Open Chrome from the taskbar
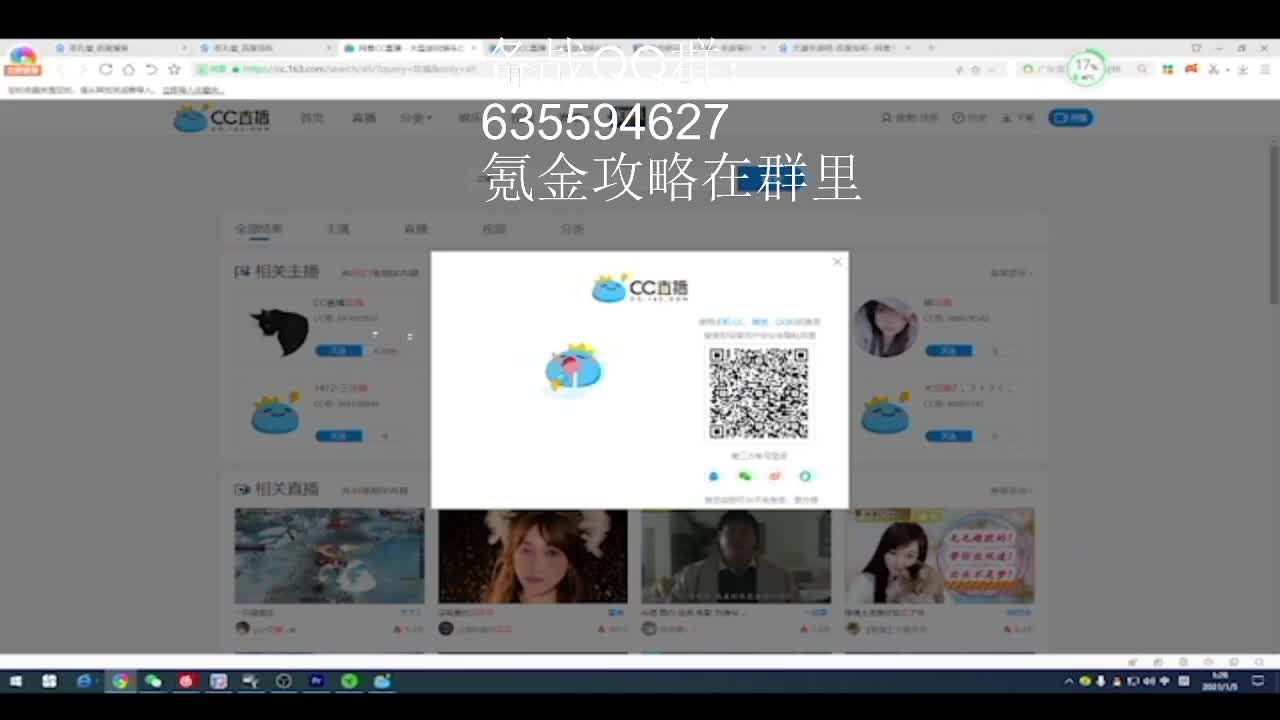Image resolution: width=1280 pixels, height=720 pixels. pos(122,681)
